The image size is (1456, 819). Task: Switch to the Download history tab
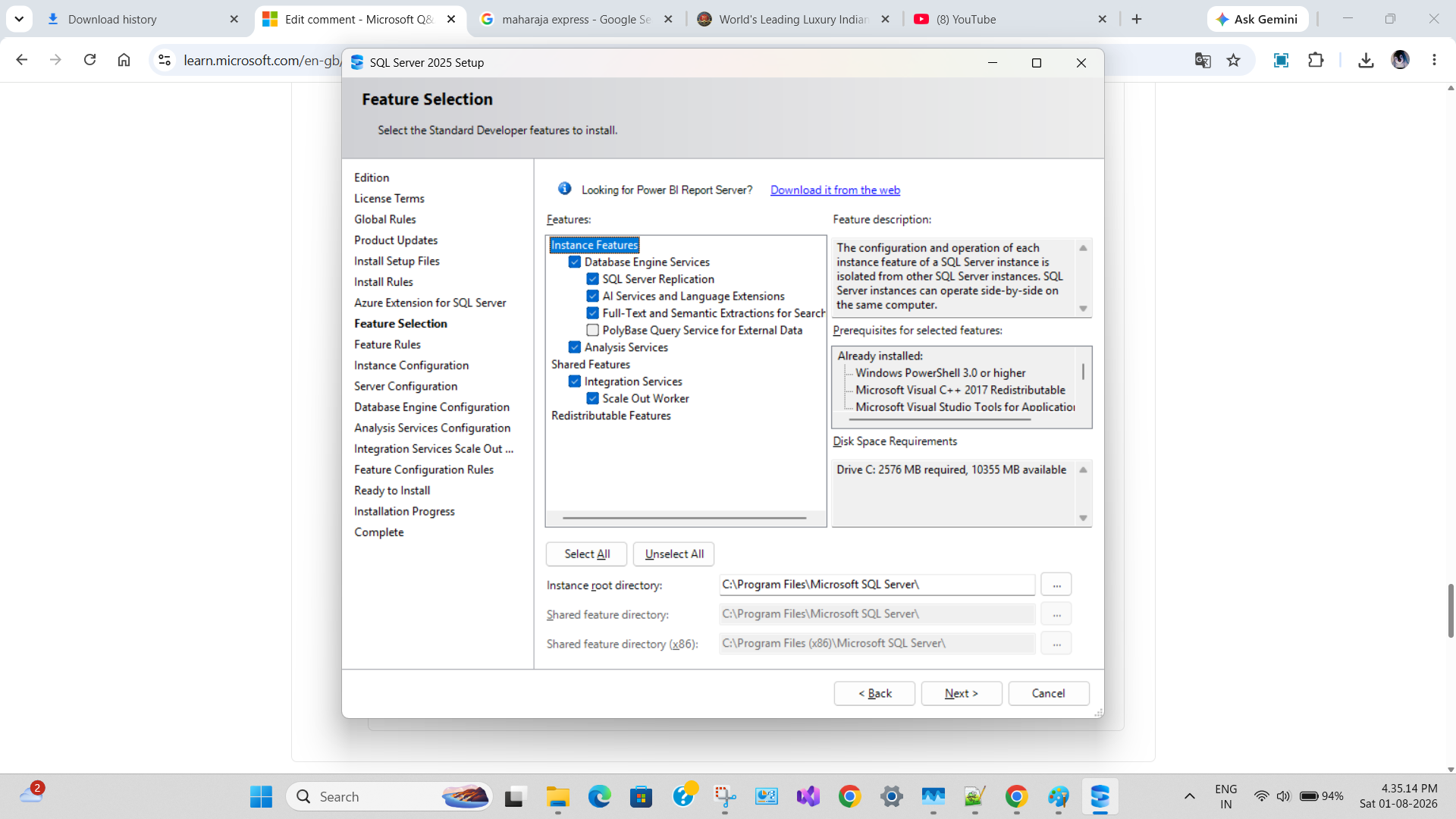[143, 20]
